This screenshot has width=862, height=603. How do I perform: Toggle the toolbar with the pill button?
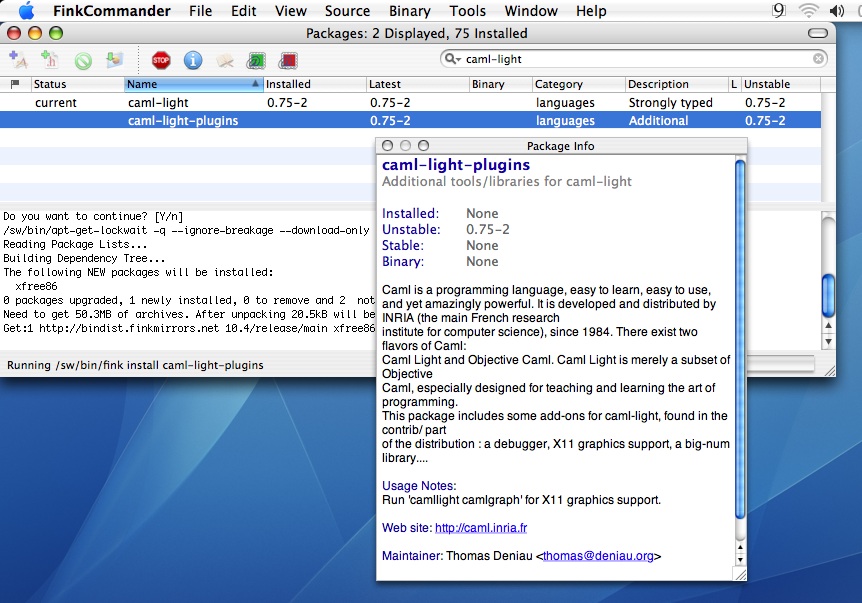click(x=817, y=34)
